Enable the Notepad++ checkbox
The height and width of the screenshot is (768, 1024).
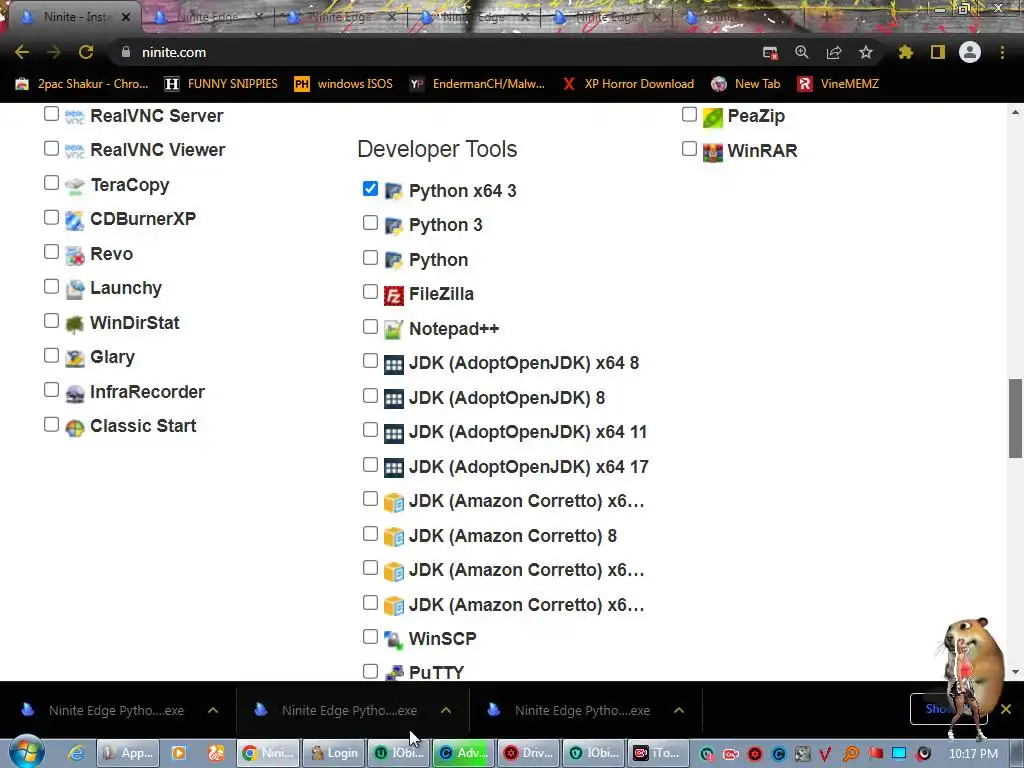click(x=370, y=327)
